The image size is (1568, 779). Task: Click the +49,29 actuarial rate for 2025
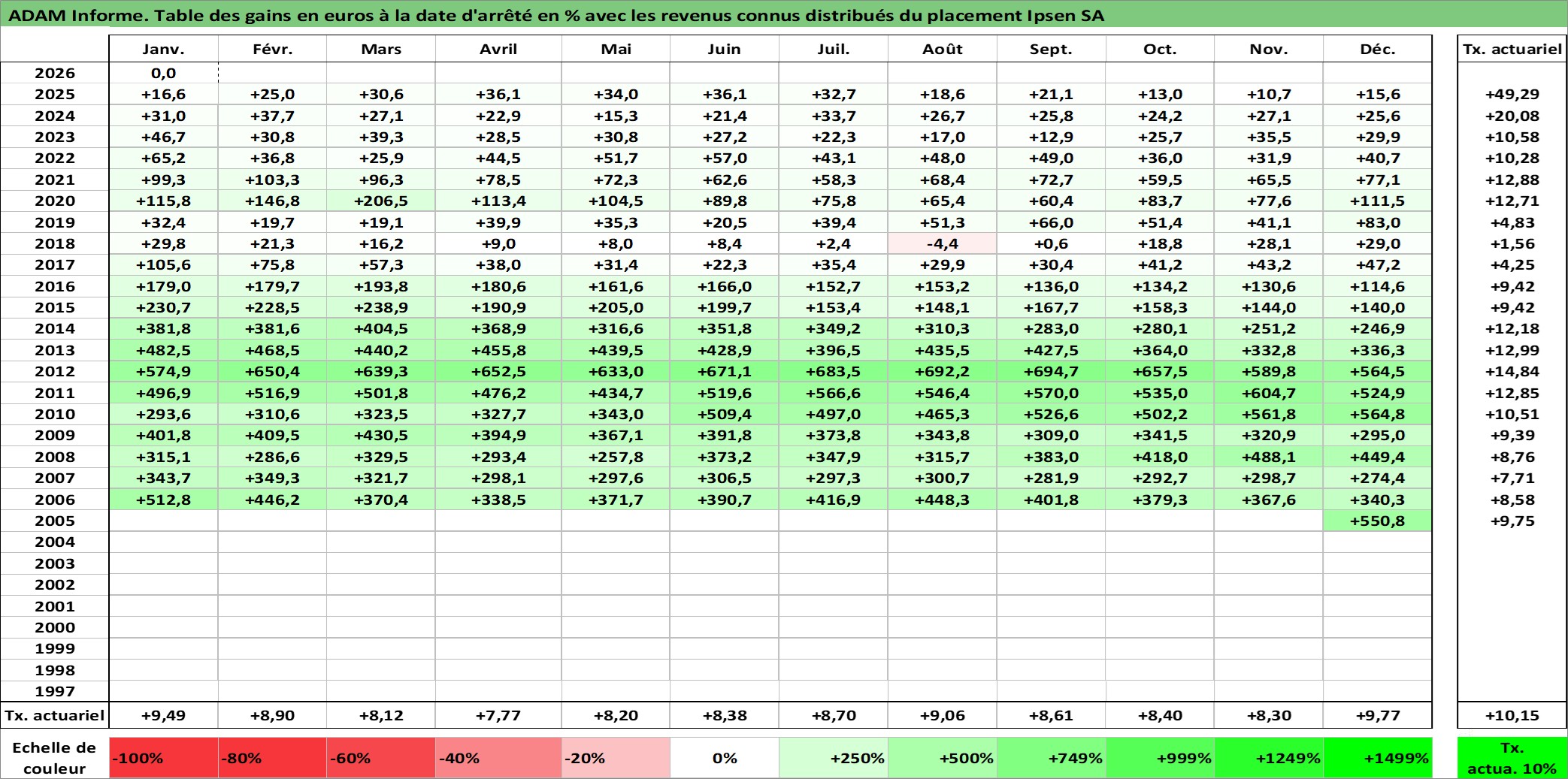(x=1512, y=94)
